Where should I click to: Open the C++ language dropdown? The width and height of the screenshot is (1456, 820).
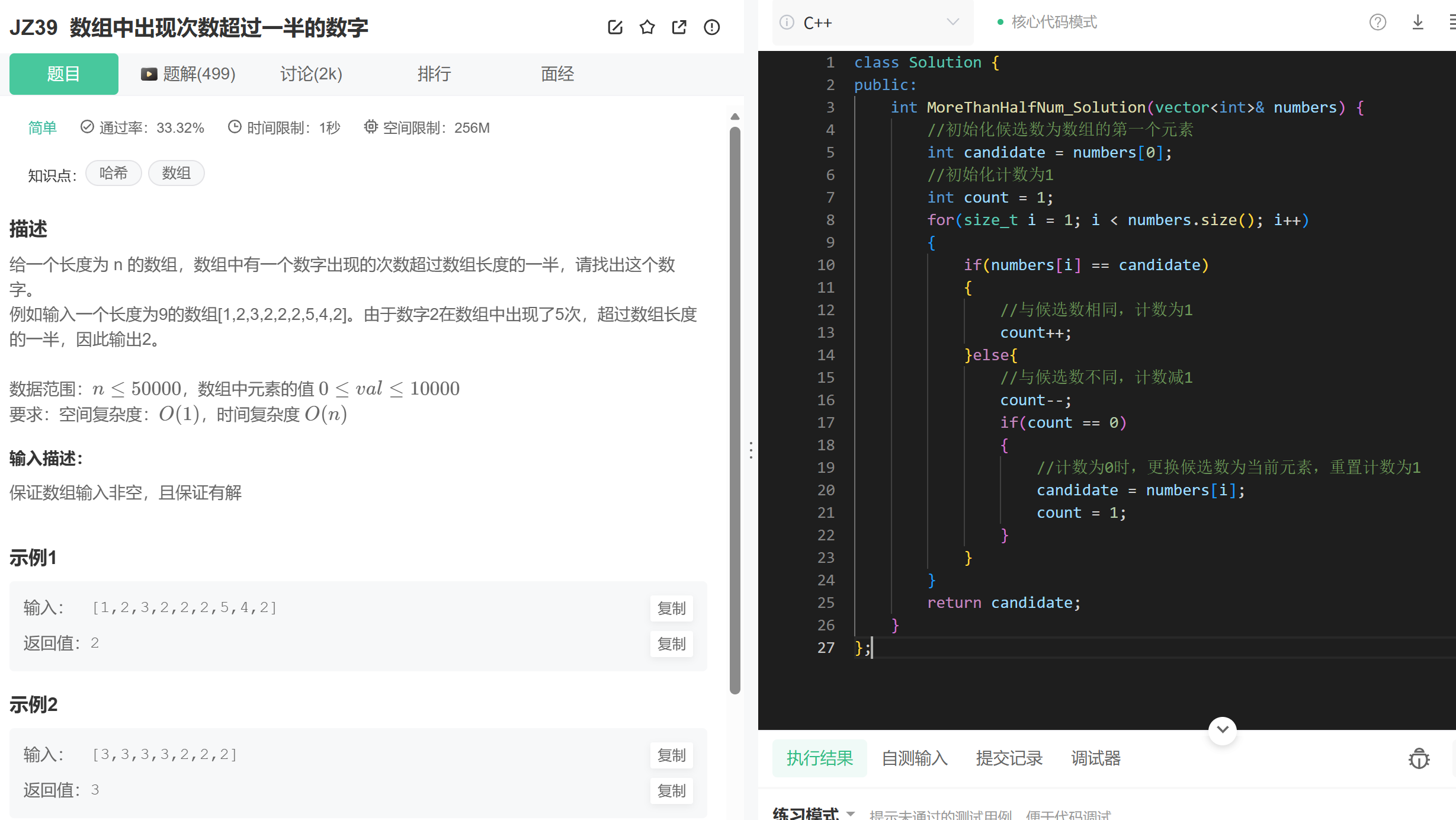coord(952,23)
